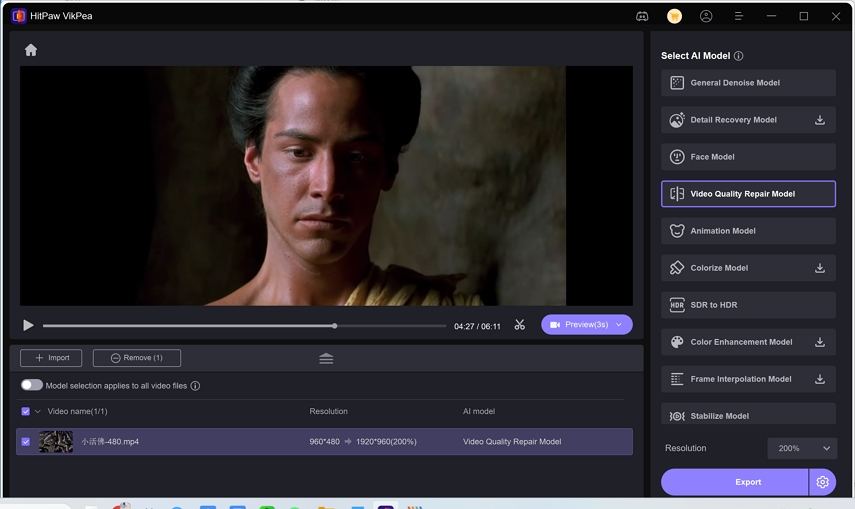Select the SDR to HDR option
The width and height of the screenshot is (855, 509).
tap(748, 305)
